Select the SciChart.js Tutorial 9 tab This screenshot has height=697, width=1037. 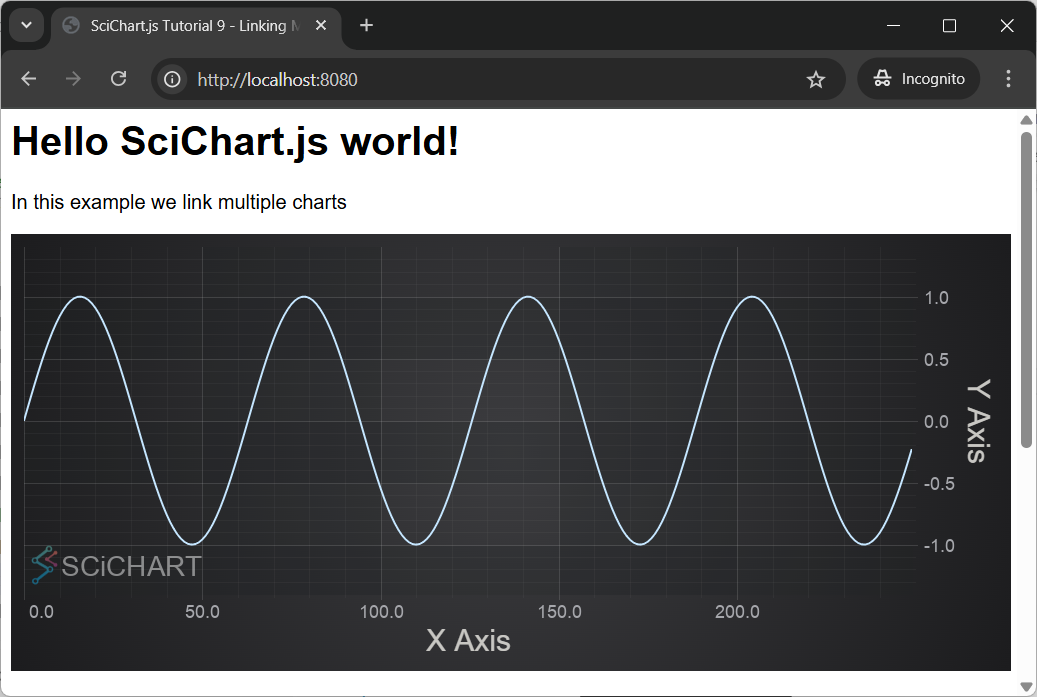(190, 25)
